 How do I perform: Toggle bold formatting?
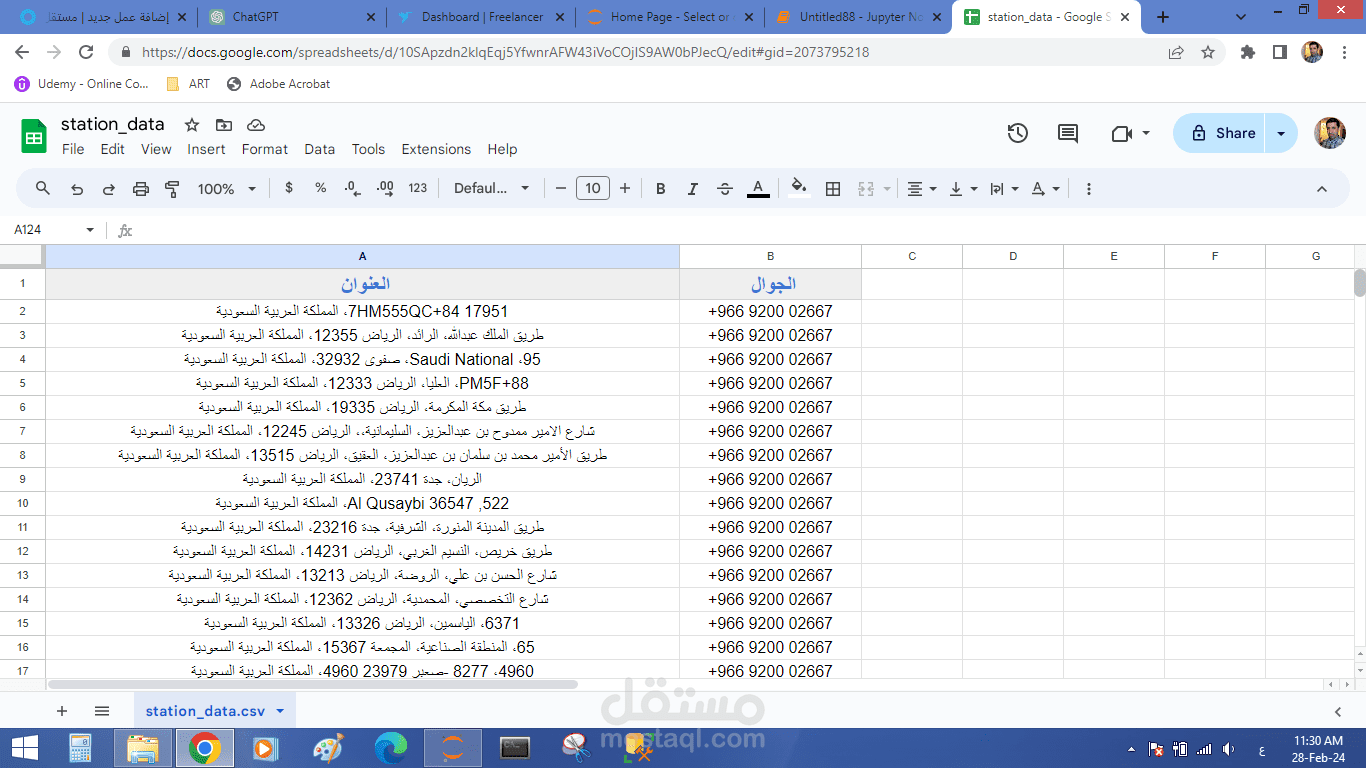coord(660,188)
